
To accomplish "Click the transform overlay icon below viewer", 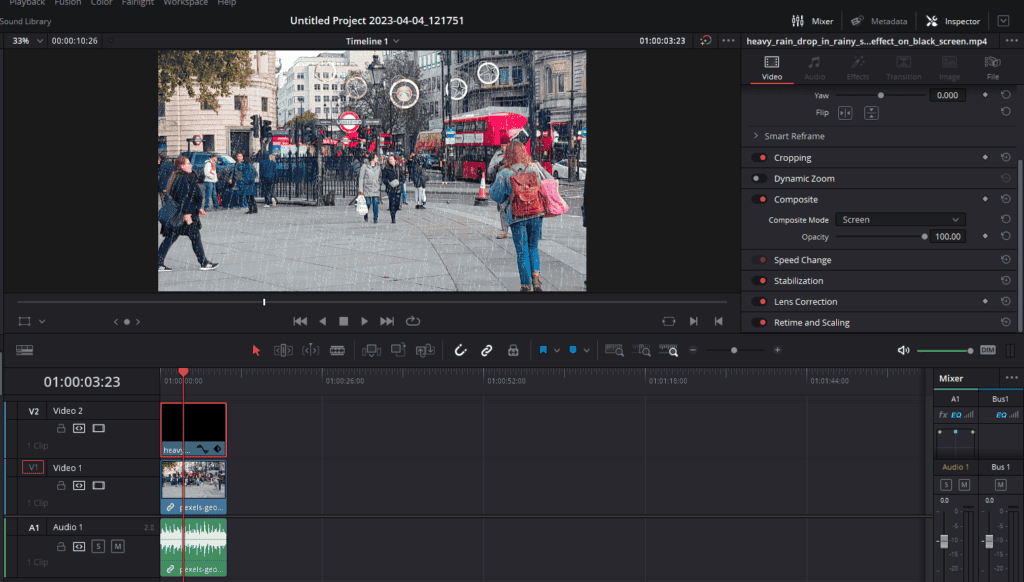I will [24, 321].
